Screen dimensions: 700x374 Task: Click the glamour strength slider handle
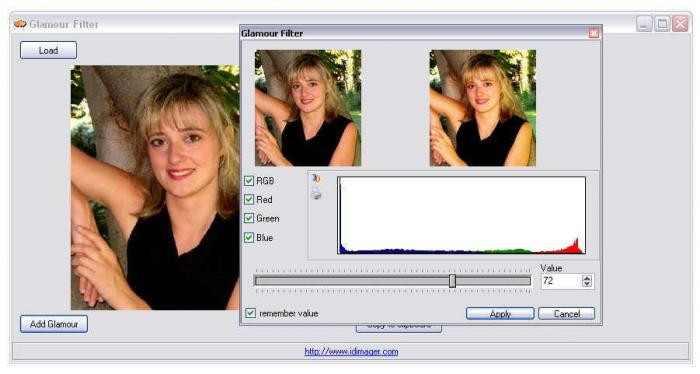tap(452, 281)
